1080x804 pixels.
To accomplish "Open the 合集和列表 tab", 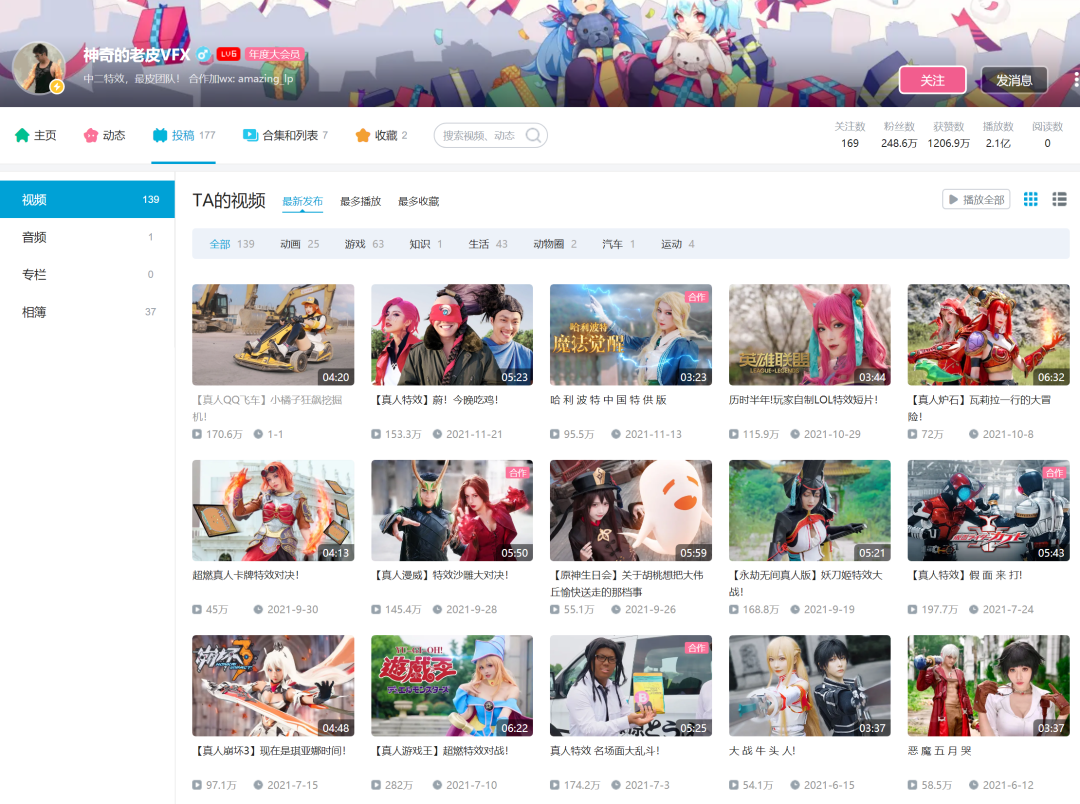I will (285, 135).
